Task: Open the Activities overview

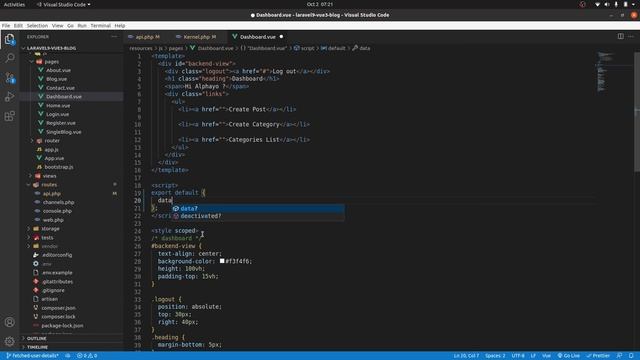Action: point(14,4)
